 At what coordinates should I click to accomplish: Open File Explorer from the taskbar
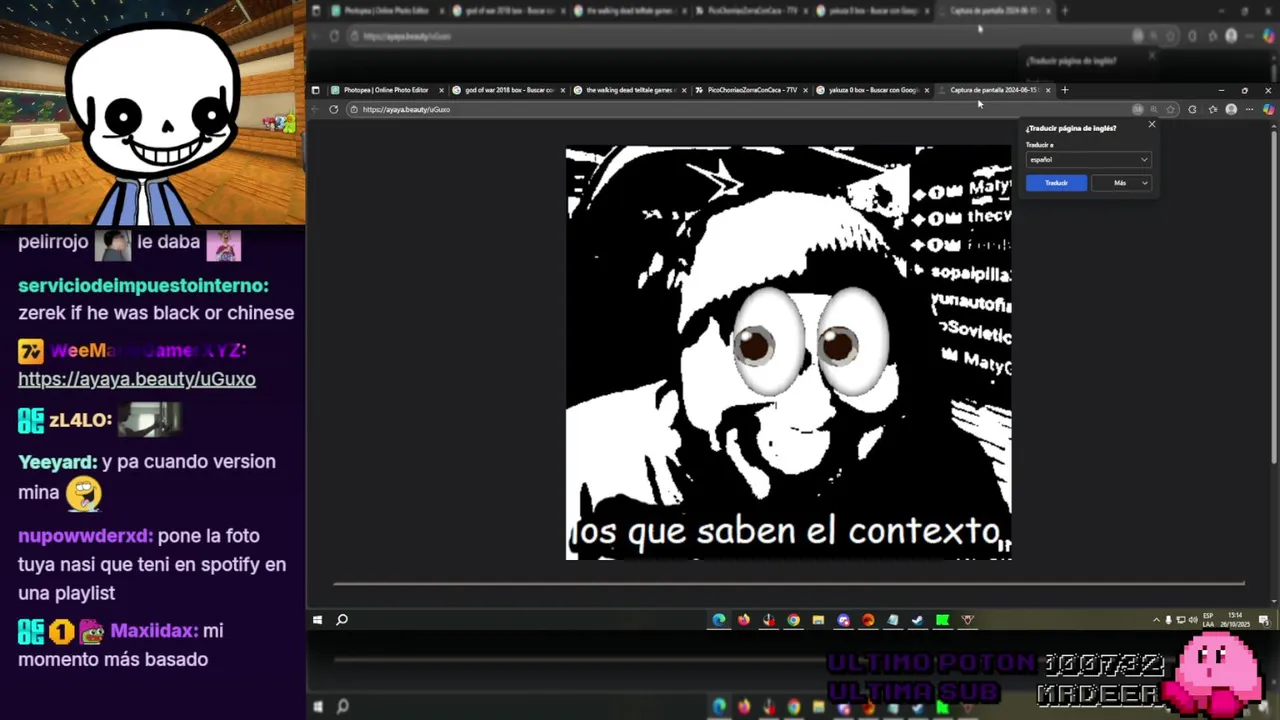[818, 620]
